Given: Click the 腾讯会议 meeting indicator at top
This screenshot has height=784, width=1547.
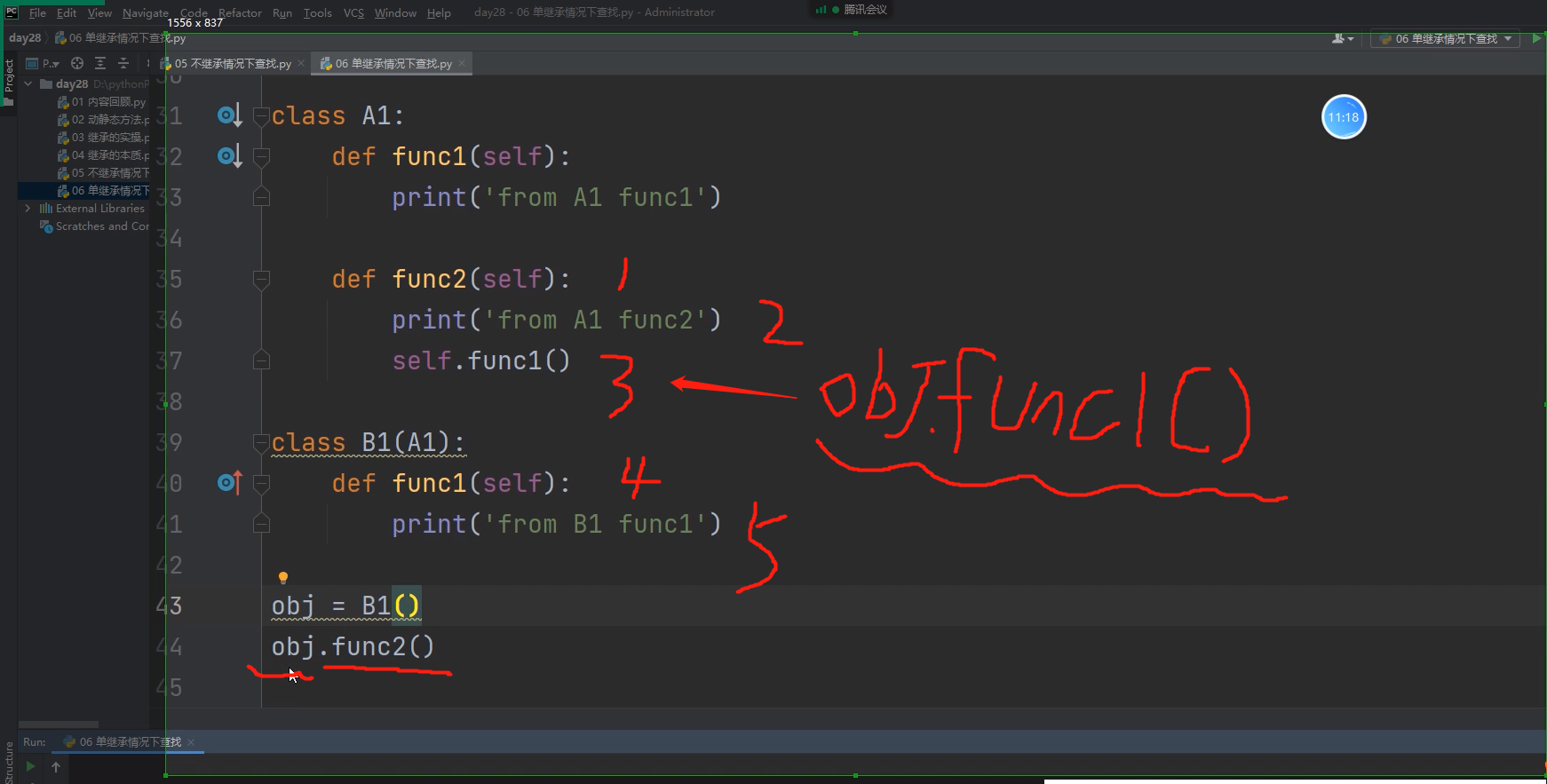Looking at the screenshot, I should [852, 10].
